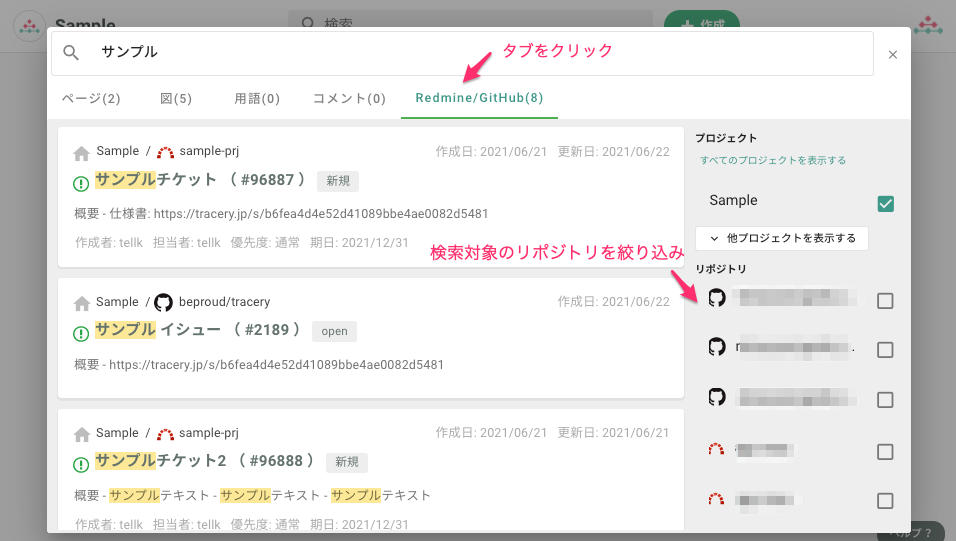Click home icon in サンプルチケット #96887 card
956x541 pixels.
pyautogui.click(x=82, y=152)
